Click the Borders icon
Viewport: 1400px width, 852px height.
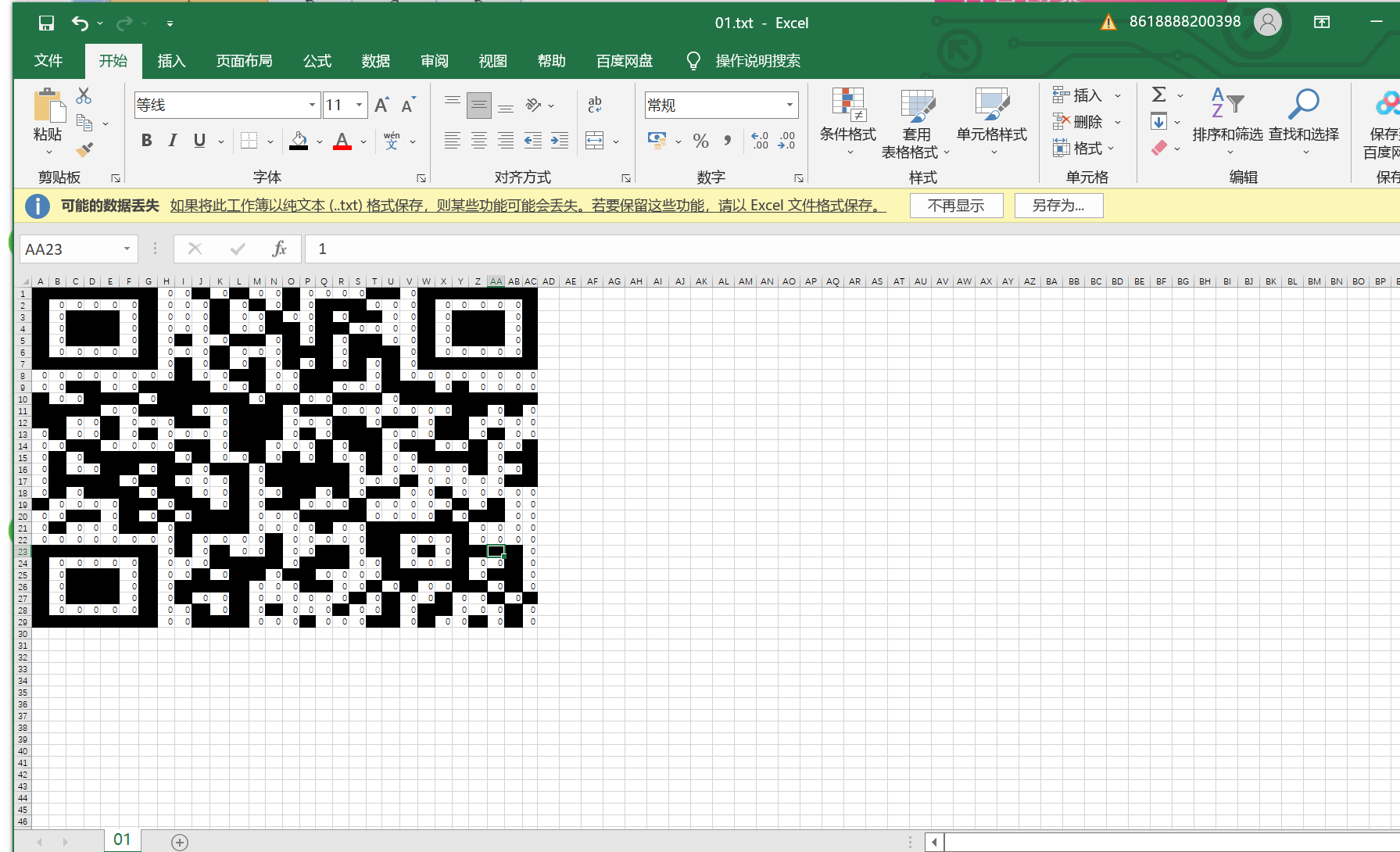(249, 141)
